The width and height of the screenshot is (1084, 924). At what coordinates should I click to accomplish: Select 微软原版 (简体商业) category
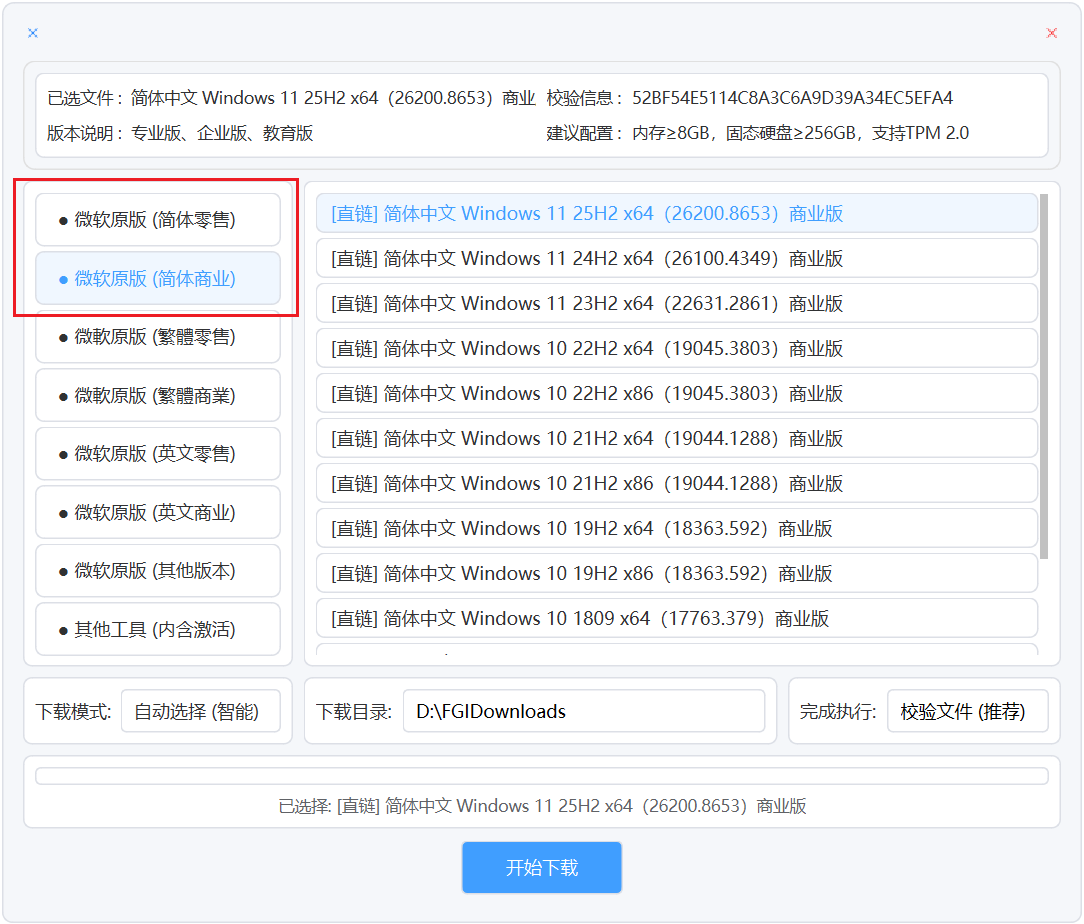click(158, 279)
